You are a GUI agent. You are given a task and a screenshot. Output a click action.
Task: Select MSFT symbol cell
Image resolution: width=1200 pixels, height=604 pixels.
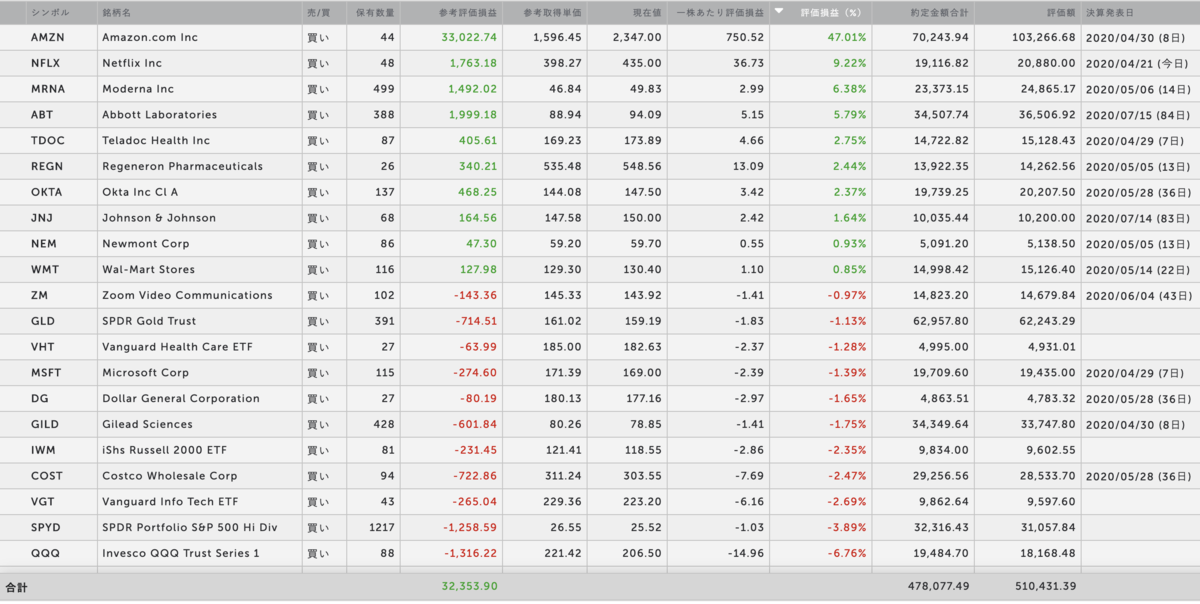pyautogui.click(x=46, y=373)
